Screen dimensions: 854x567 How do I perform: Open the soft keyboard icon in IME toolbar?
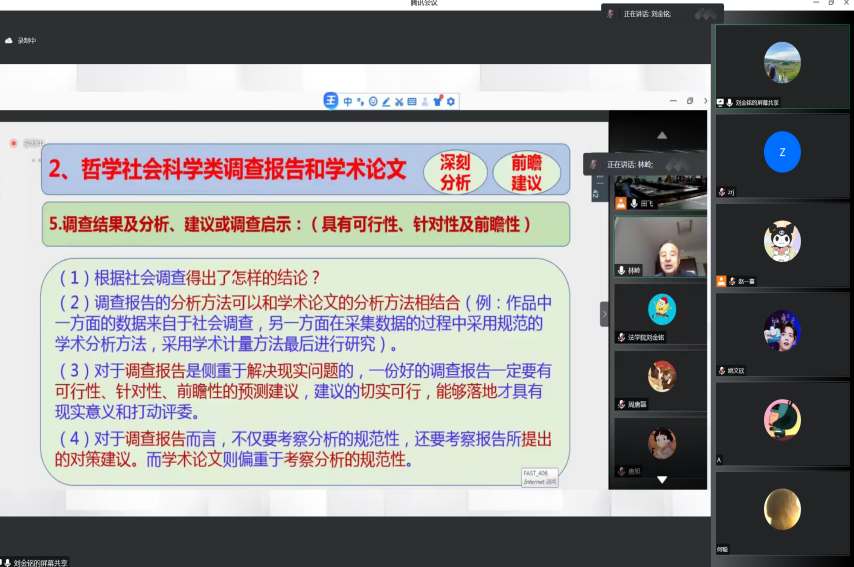click(x=412, y=101)
